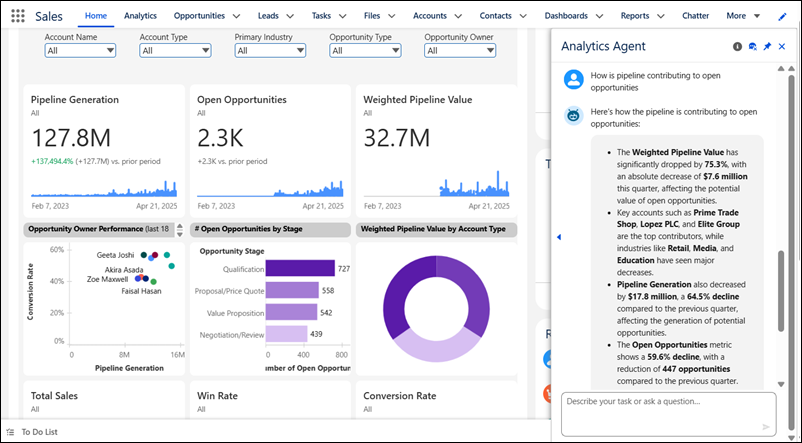Click the send arrow in the chat box
The width and height of the screenshot is (802, 443).
coord(766,427)
